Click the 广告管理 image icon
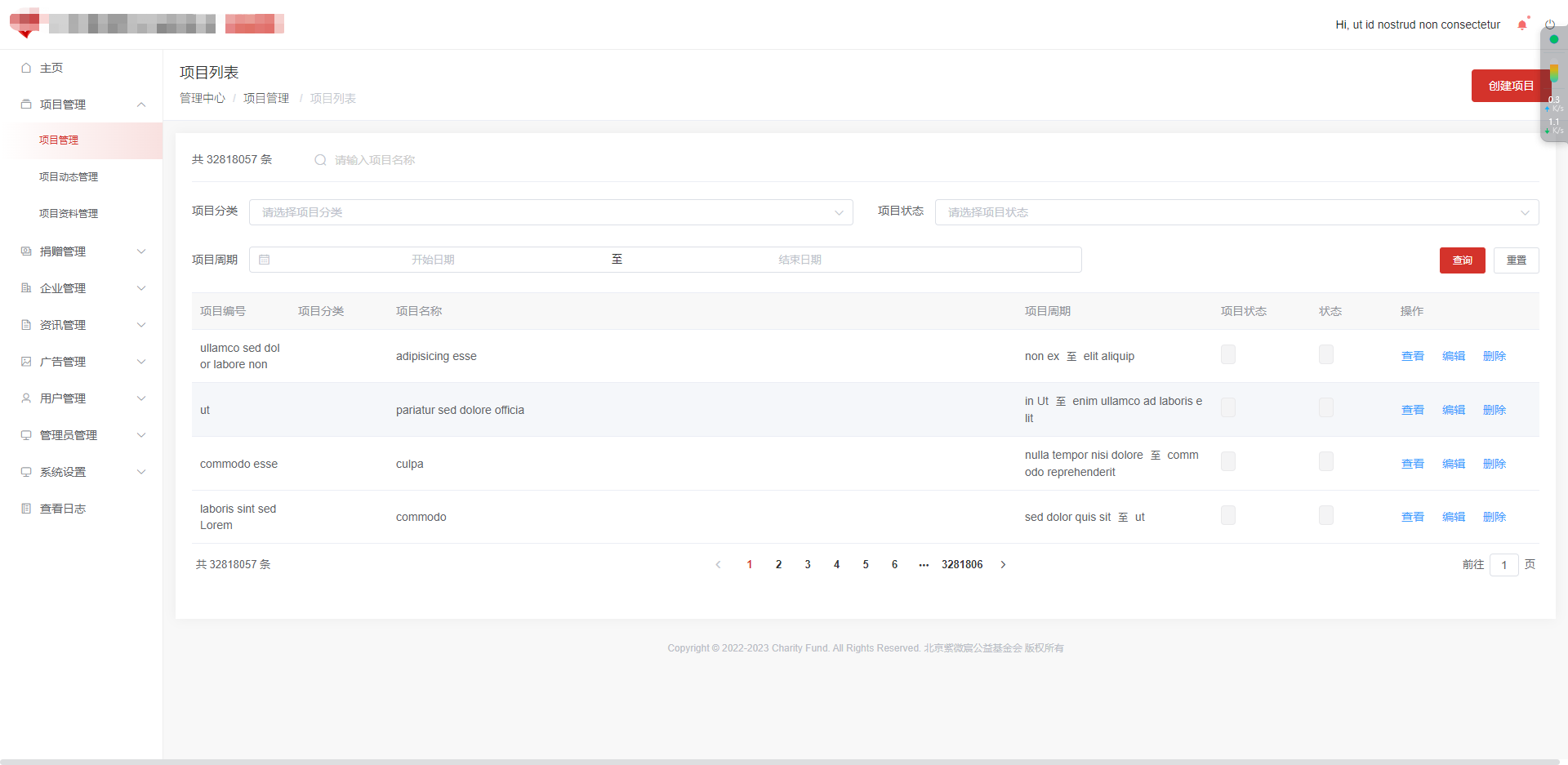Viewport: 1568px width, 765px height. pos(26,362)
